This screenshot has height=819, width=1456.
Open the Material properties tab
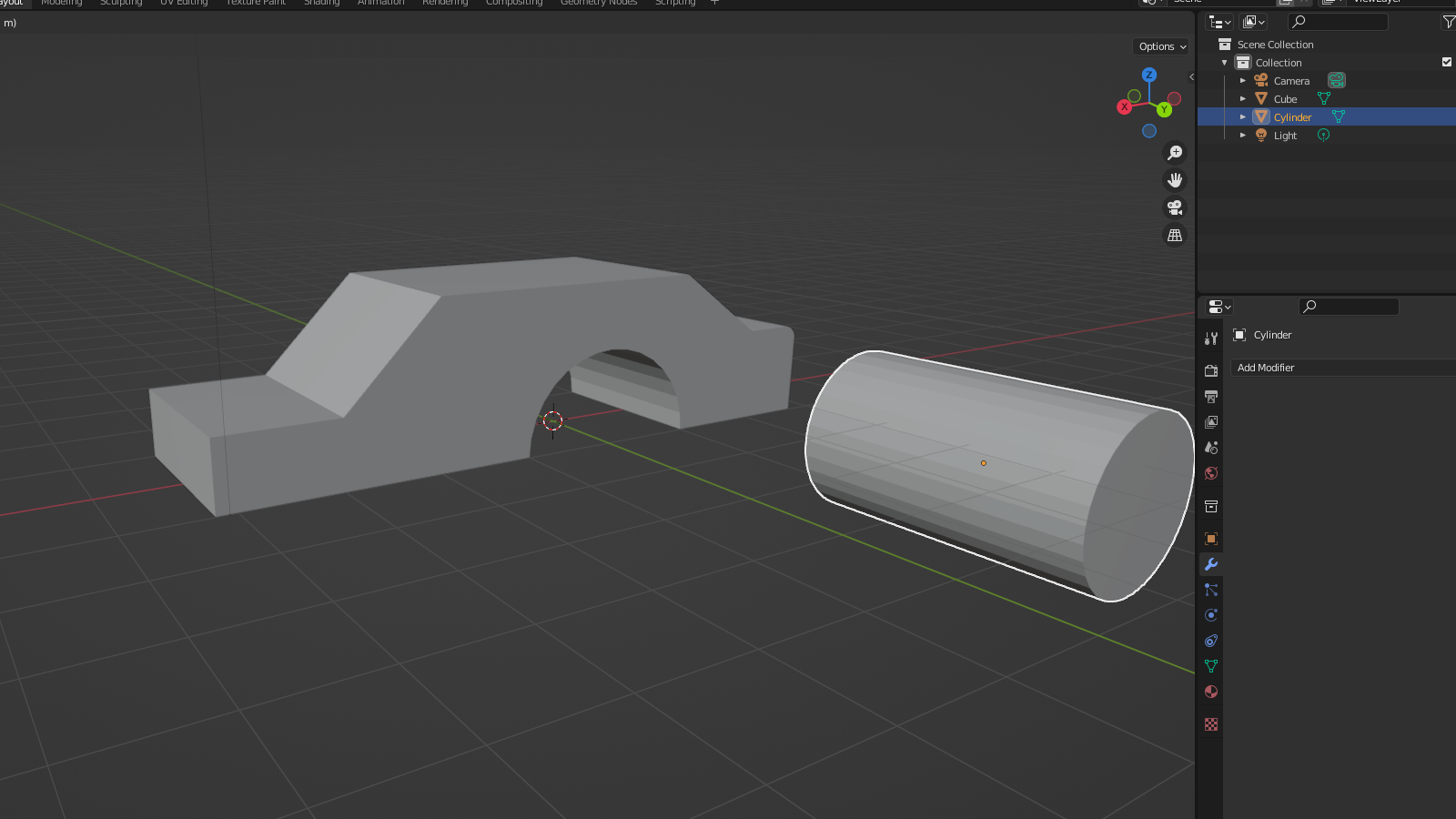click(1211, 692)
